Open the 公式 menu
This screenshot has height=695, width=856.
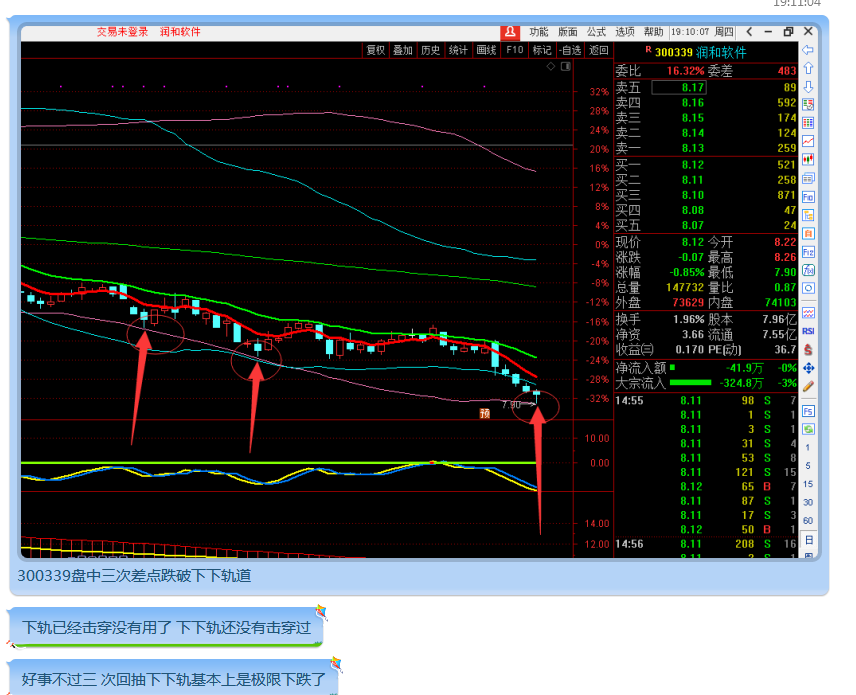(596, 32)
